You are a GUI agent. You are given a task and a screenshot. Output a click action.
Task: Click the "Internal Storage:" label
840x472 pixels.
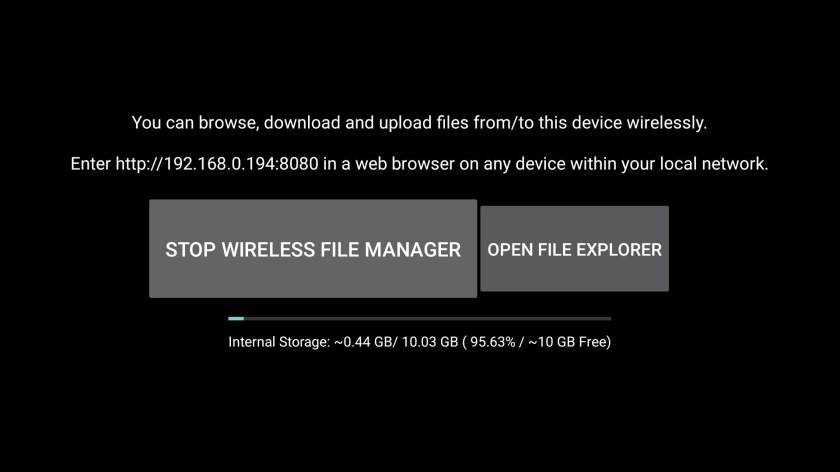click(279, 342)
